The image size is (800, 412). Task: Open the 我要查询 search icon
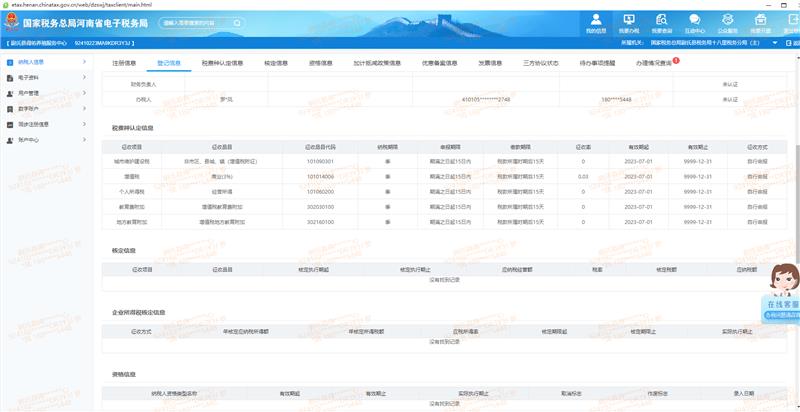[661, 19]
